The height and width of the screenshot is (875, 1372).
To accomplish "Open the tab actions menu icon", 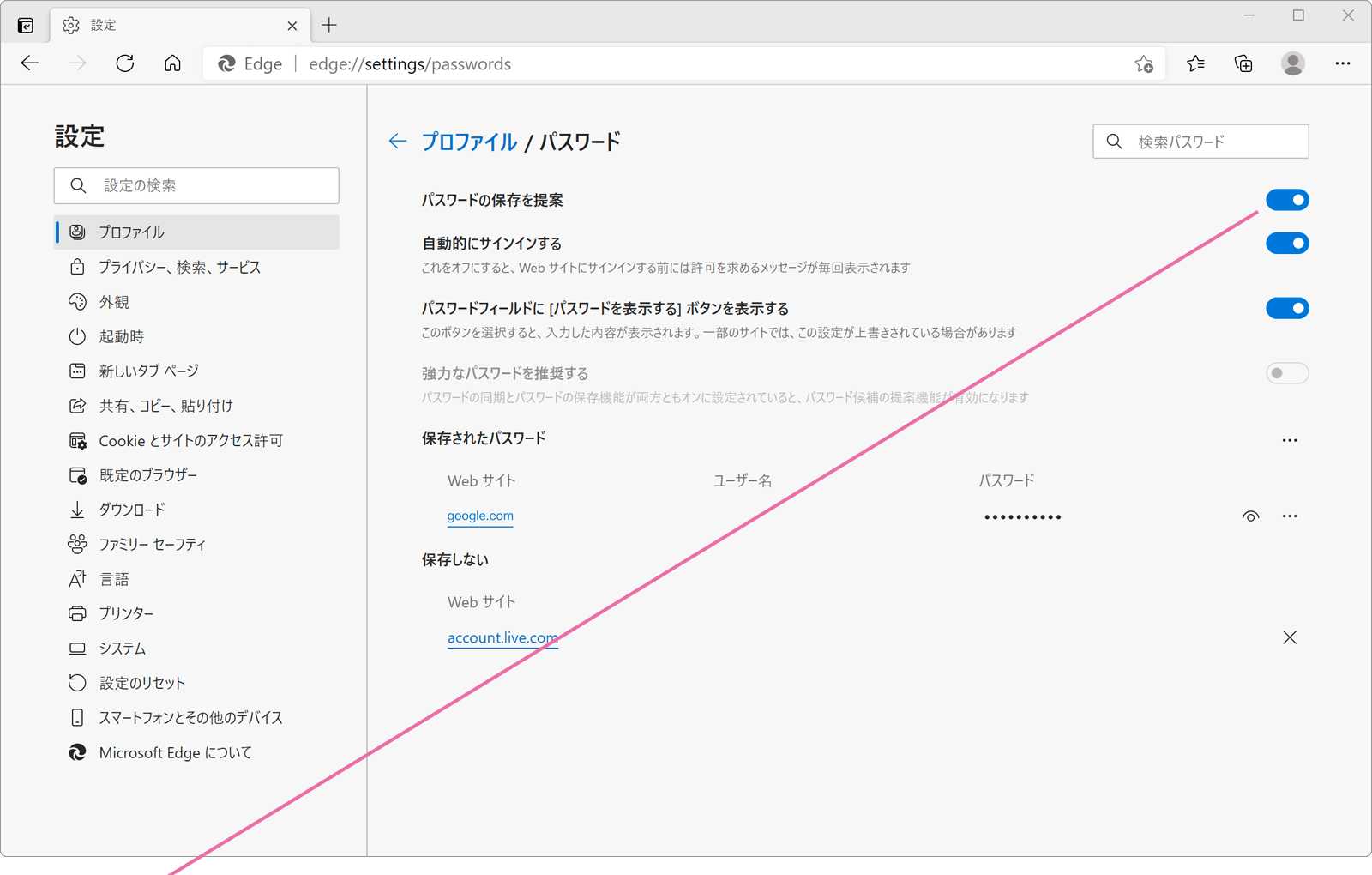I will (x=26, y=26).
